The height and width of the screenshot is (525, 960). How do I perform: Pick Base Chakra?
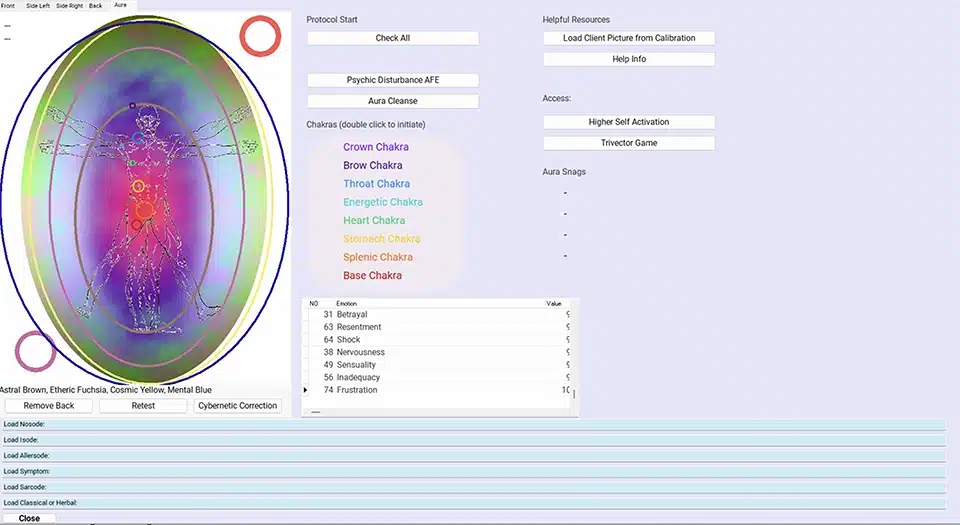(x=372, y=275)
